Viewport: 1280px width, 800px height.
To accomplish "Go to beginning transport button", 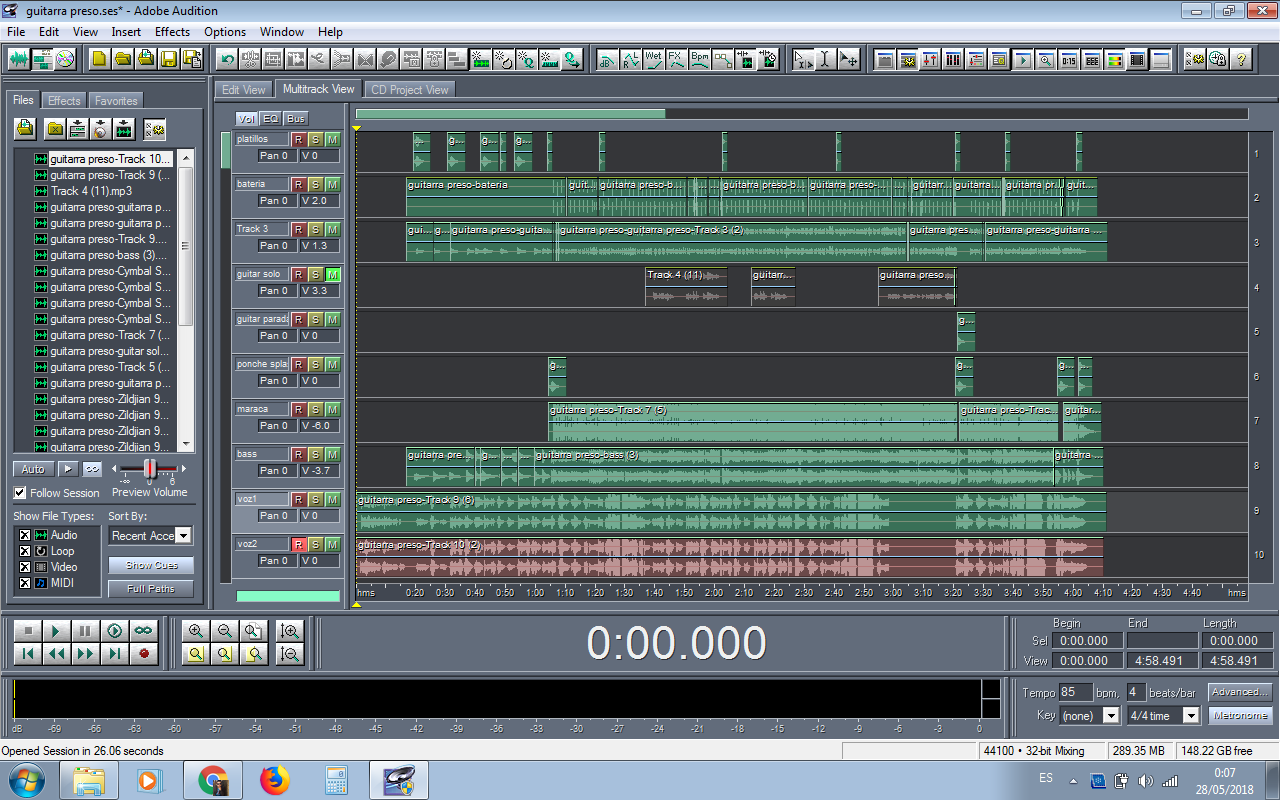I will coord(28,654).
